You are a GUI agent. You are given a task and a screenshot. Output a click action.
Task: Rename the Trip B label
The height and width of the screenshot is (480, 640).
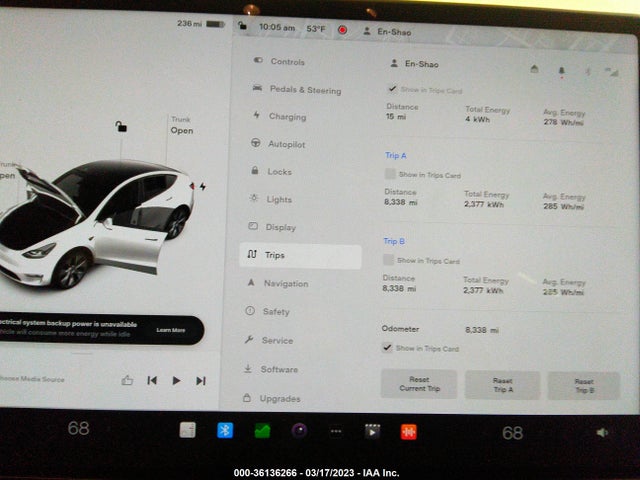394,241
